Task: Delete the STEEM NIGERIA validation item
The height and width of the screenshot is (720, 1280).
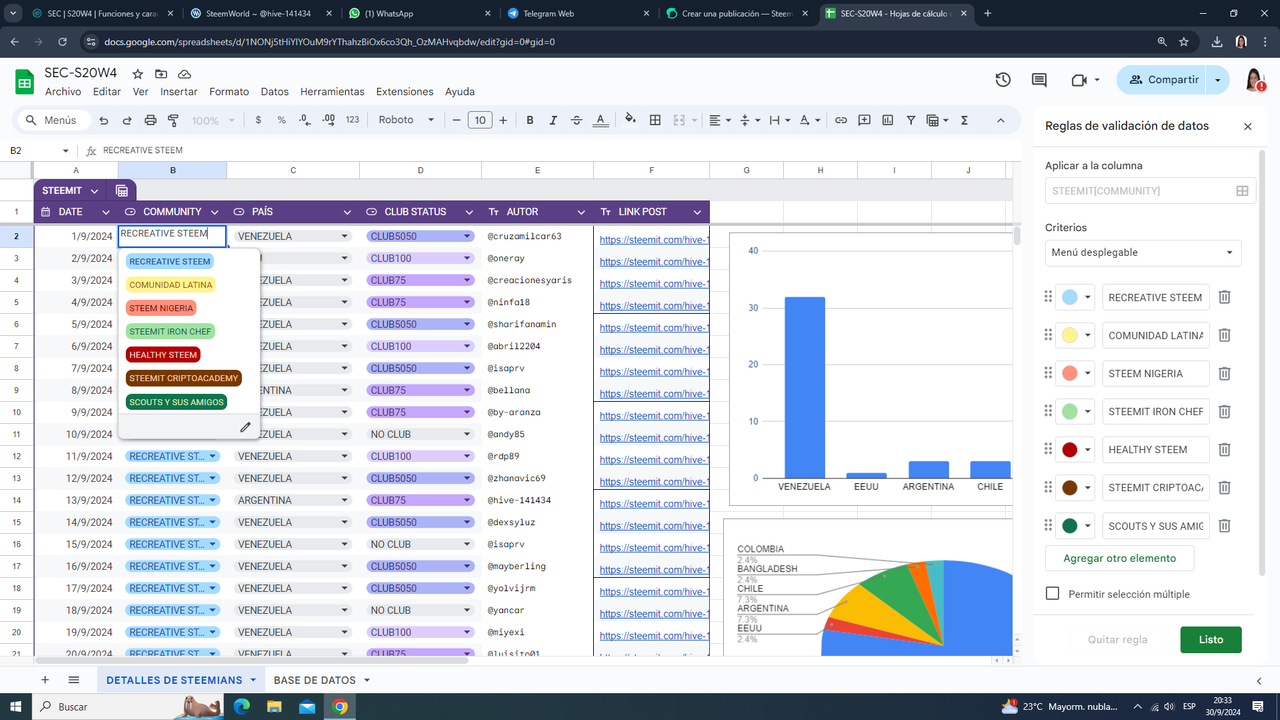Action: point(1224,373)
